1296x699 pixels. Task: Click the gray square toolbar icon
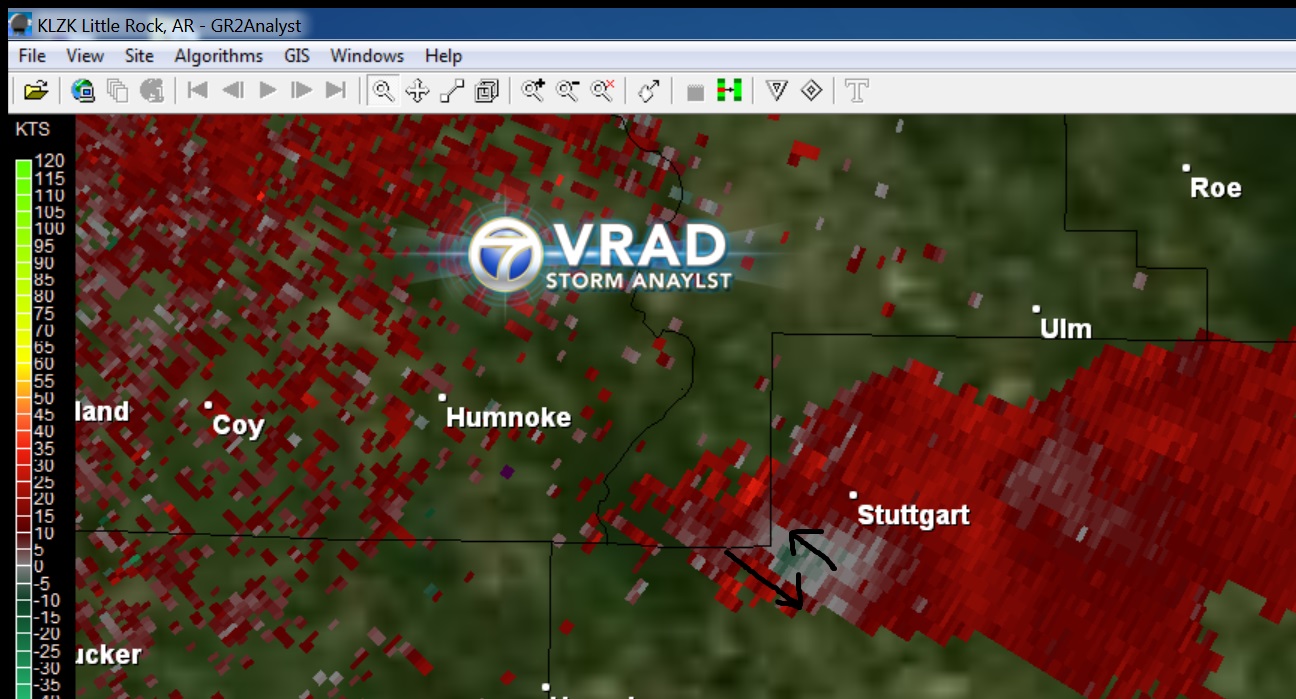tap(696, 92)
